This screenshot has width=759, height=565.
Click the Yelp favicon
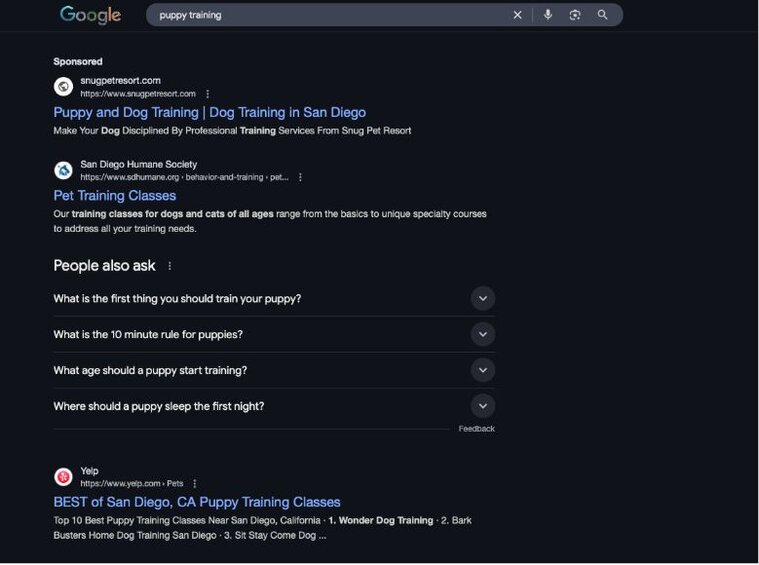[63, 477]
